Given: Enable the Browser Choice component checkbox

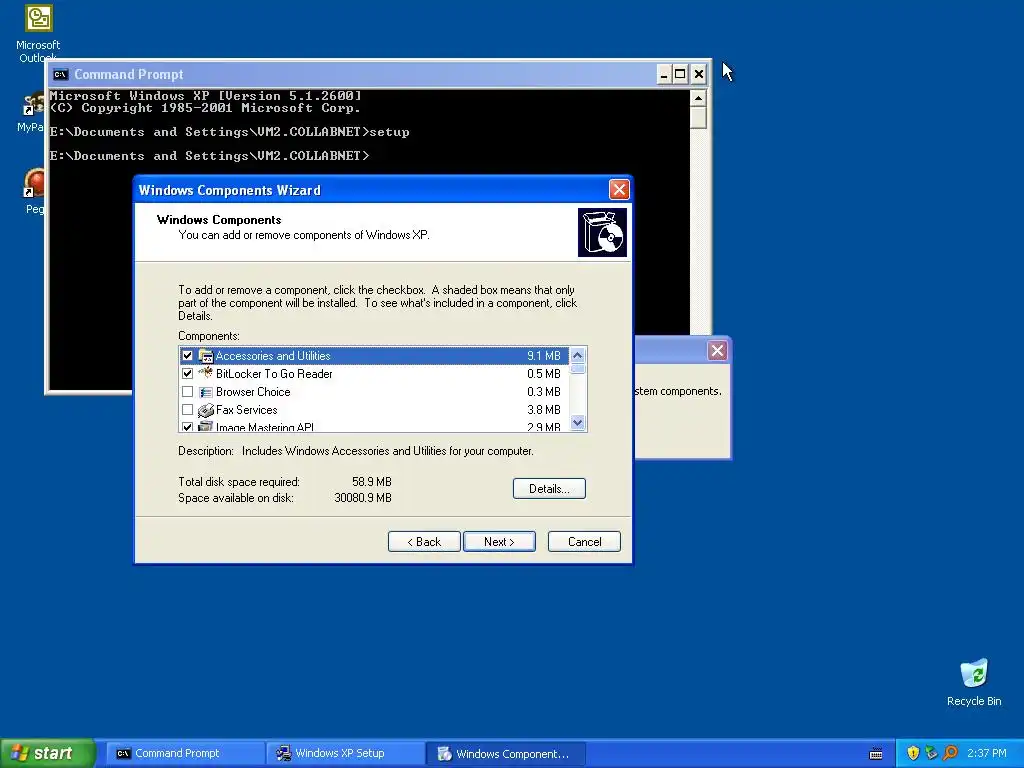Looking at the screenshot, I should pyautogui.click(x=187, y=392).
